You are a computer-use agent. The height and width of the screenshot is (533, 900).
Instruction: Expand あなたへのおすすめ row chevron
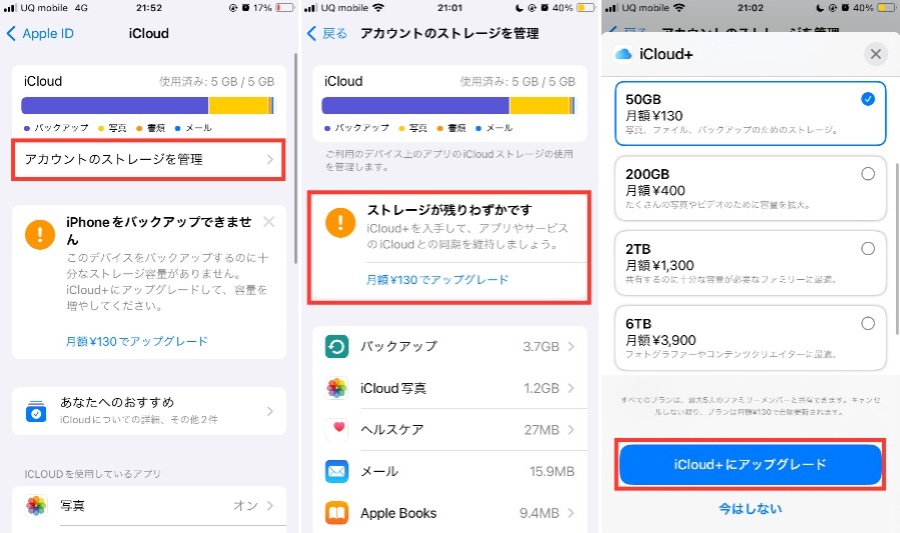(x=270, y=411)
